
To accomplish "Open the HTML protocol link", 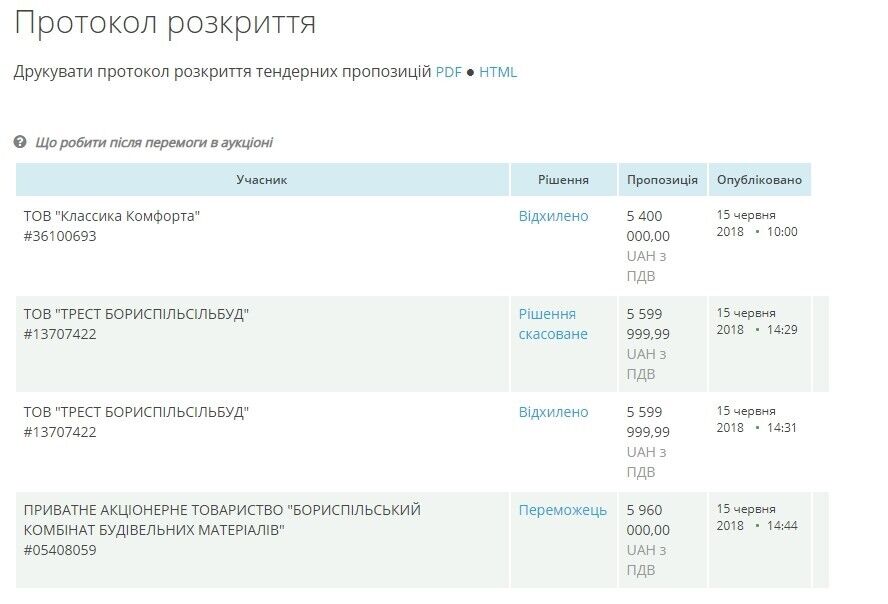I will click(x=498, y=72).
